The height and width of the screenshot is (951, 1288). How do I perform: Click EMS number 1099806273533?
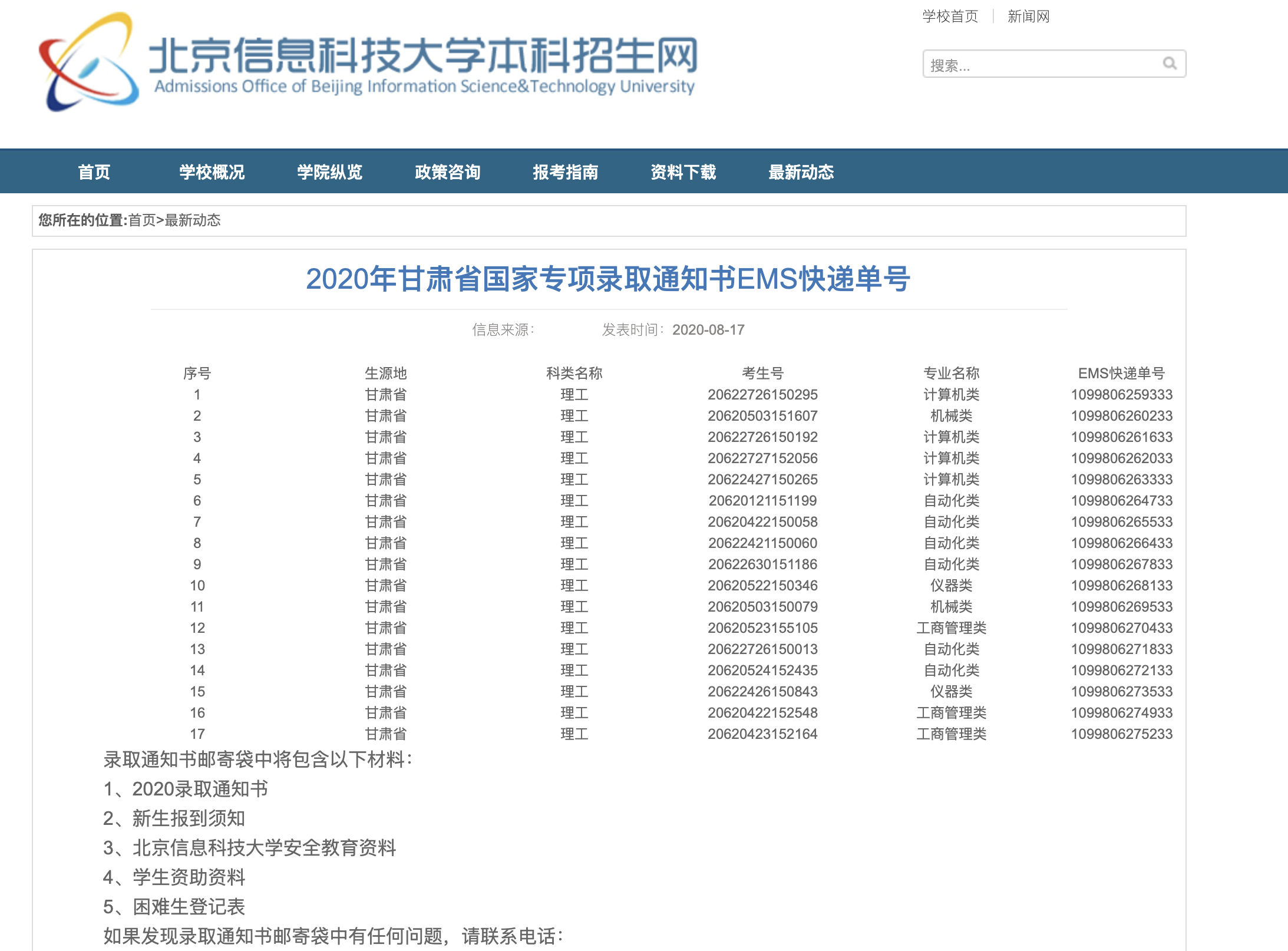coord(1122,691)
